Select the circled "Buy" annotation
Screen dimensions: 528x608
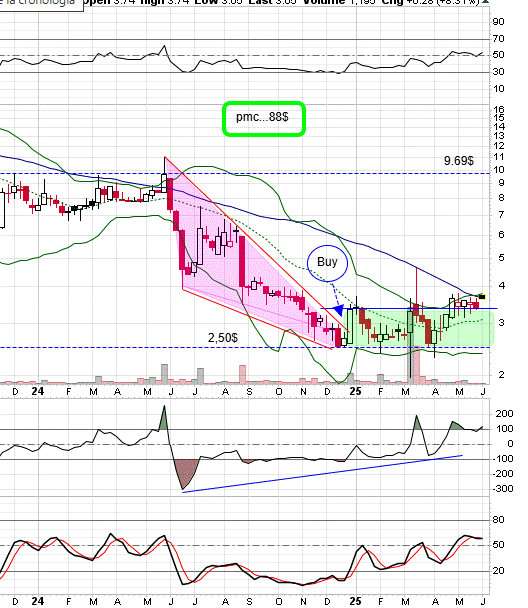click(328, 263)
